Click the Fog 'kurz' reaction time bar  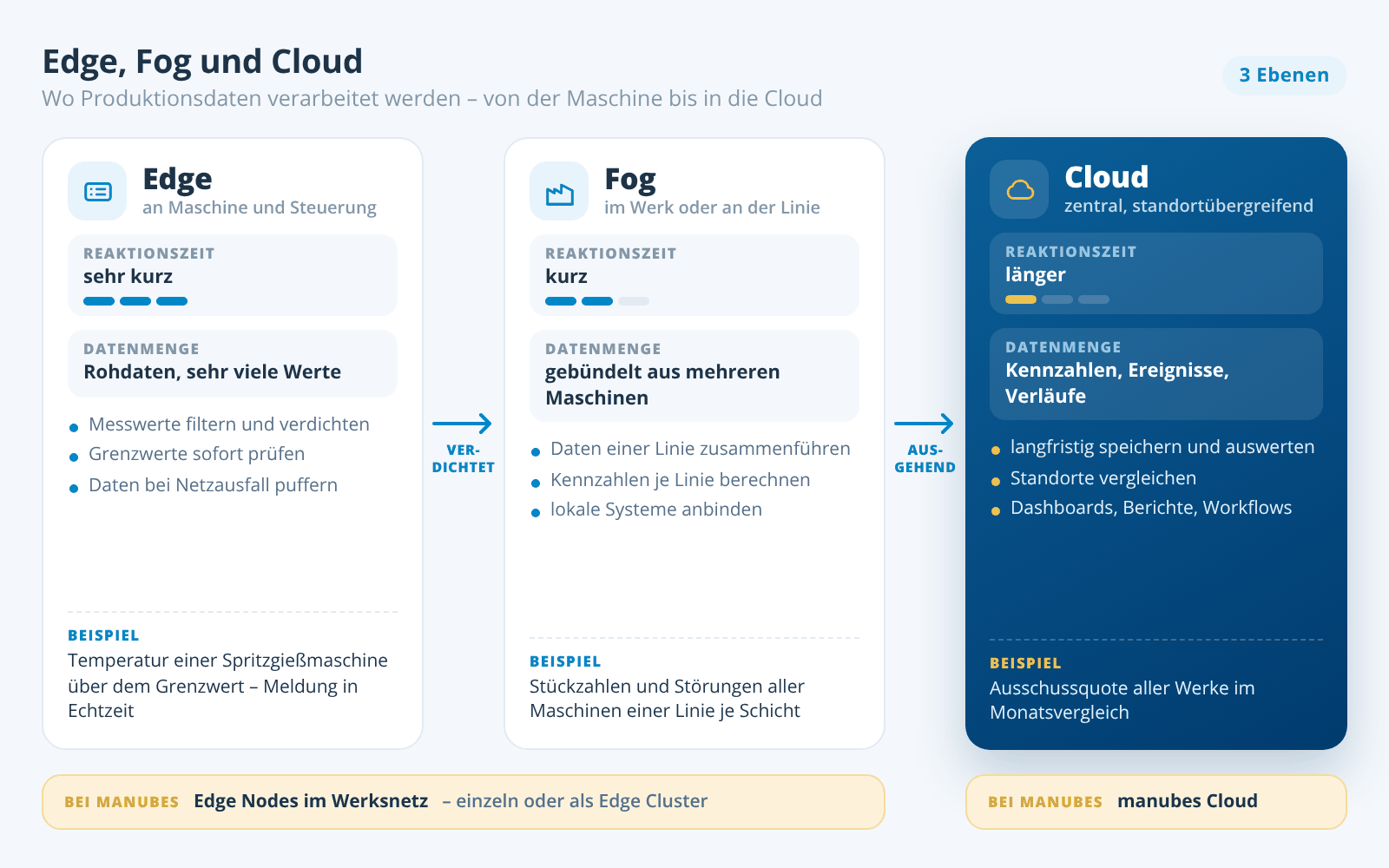click(597, 301)
